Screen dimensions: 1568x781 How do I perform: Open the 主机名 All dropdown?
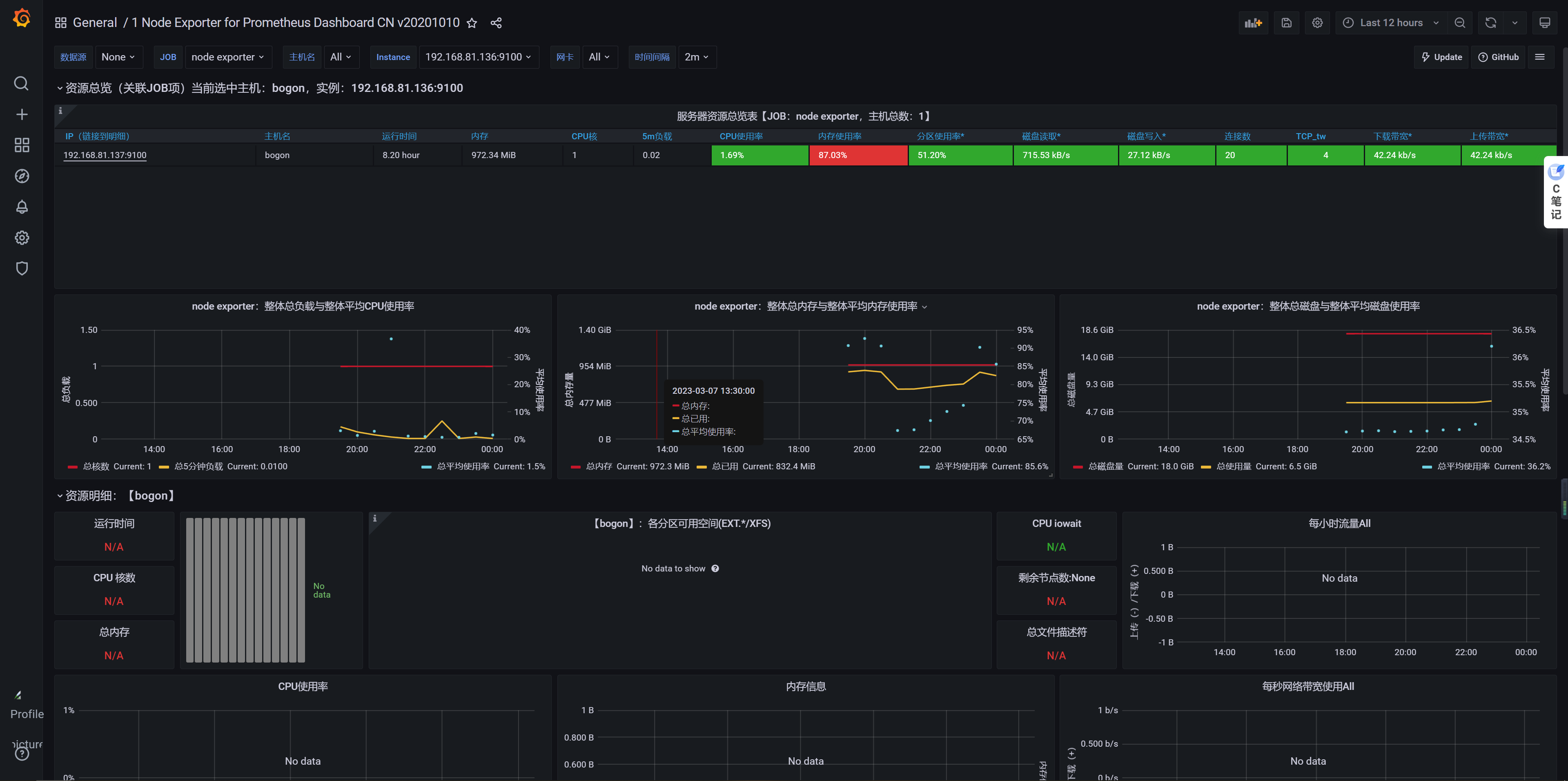pos(341,57)
